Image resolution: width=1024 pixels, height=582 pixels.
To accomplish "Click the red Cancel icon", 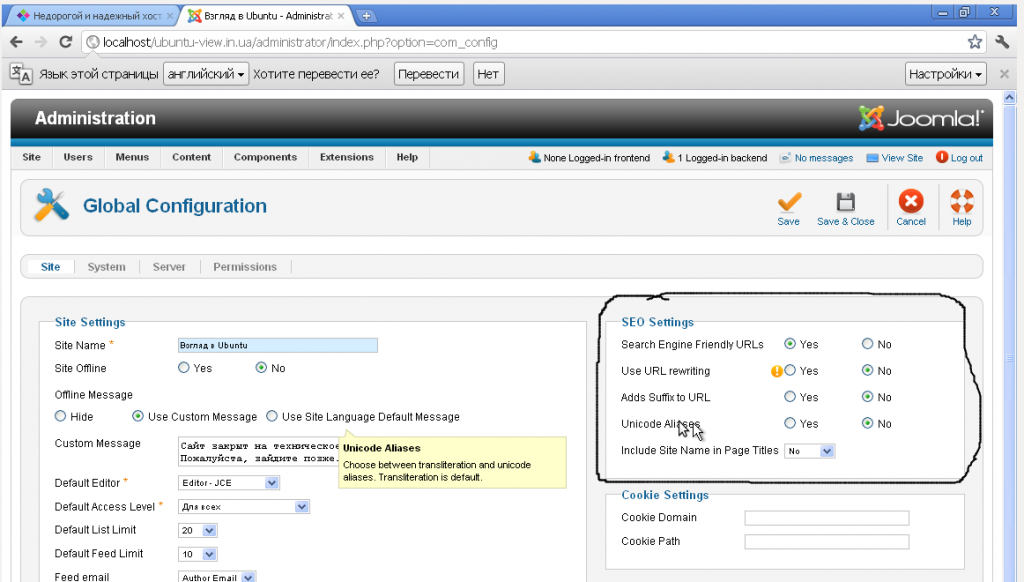I will tap(910, 201).
